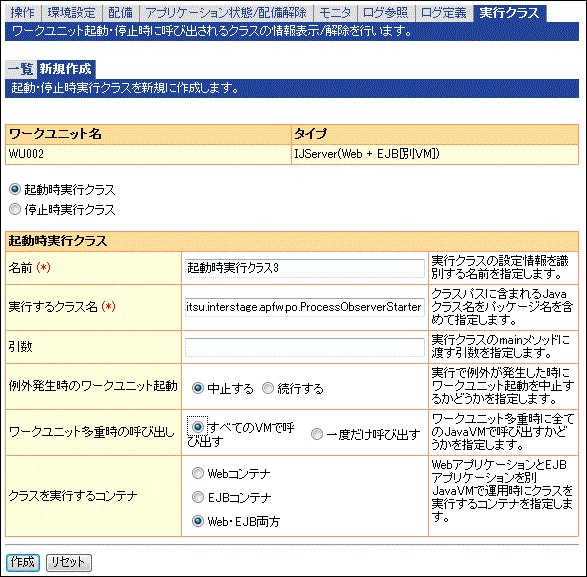Choose the Web・EJB両方 radio button

click(198, 521)
